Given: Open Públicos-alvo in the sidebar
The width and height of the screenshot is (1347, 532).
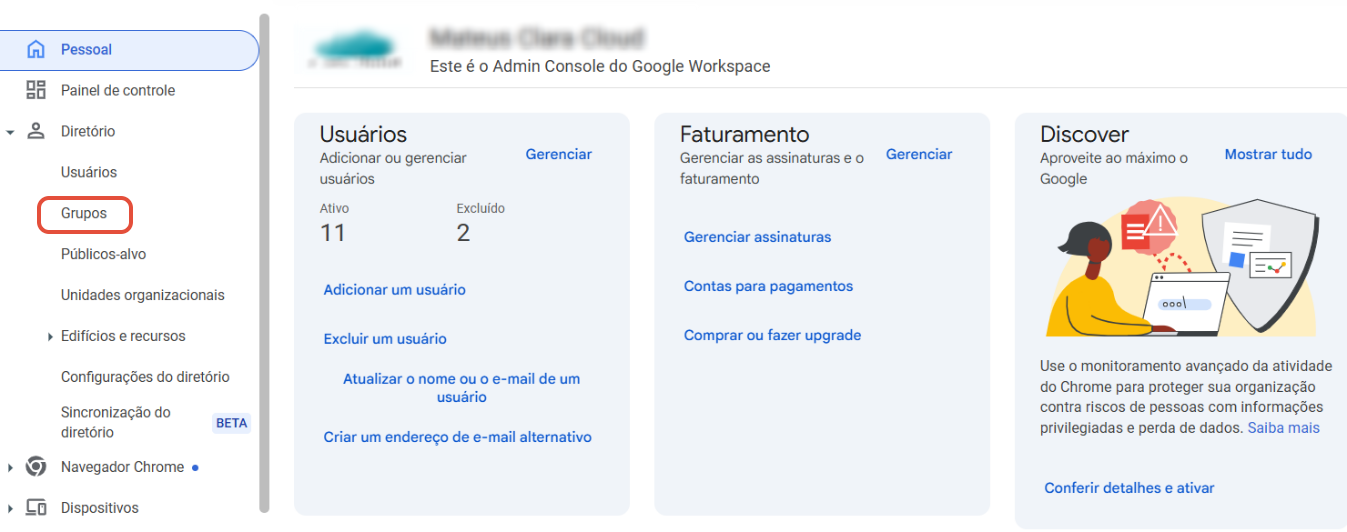Looking at the screenshot, I should [x=103, y=254].
